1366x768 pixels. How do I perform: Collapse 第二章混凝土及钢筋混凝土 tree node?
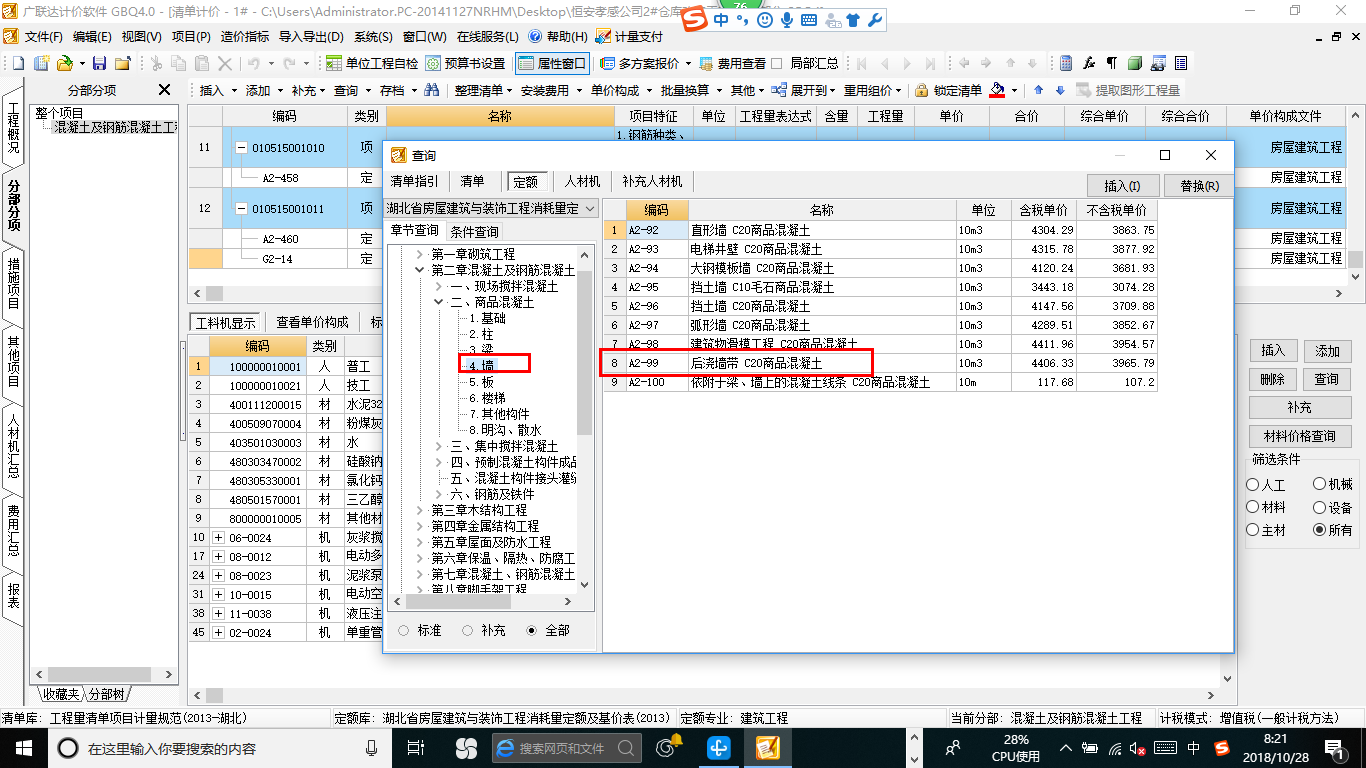click(420, 270)
